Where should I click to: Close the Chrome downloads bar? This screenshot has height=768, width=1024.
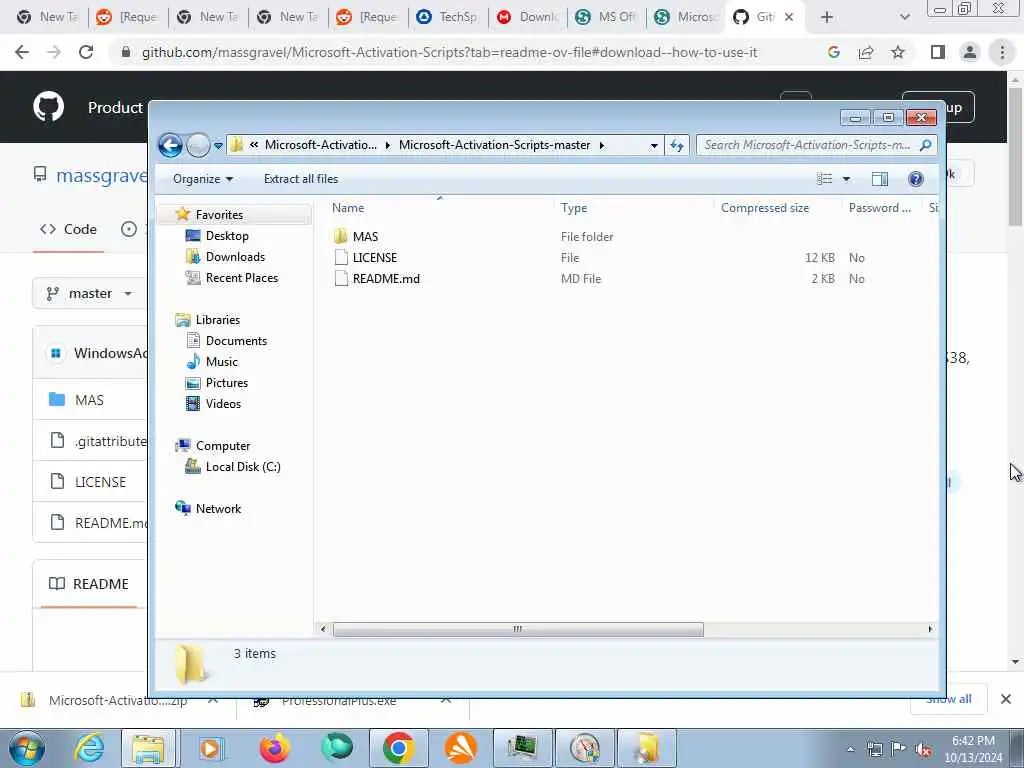[x=1006, y=699]
